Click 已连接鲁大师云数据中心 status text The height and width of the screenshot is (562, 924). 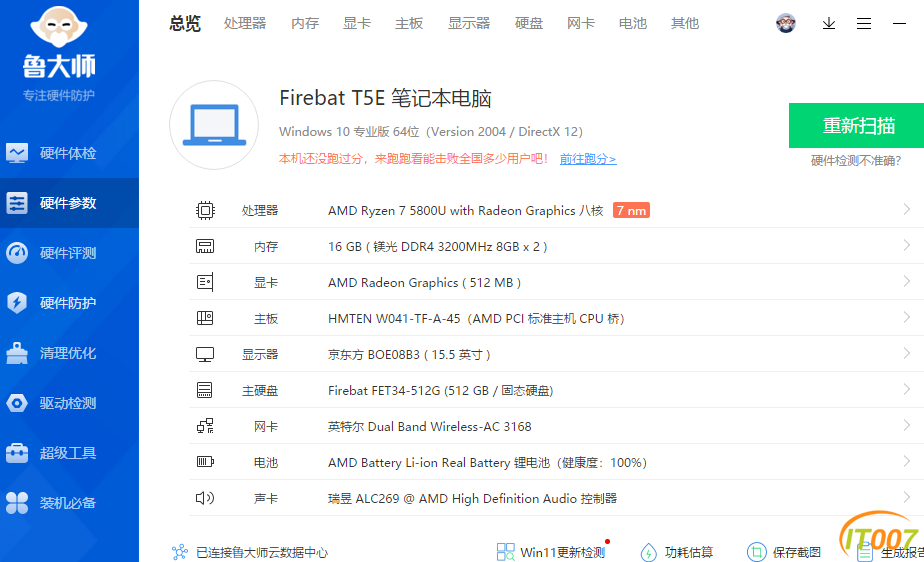coord(262,553)
